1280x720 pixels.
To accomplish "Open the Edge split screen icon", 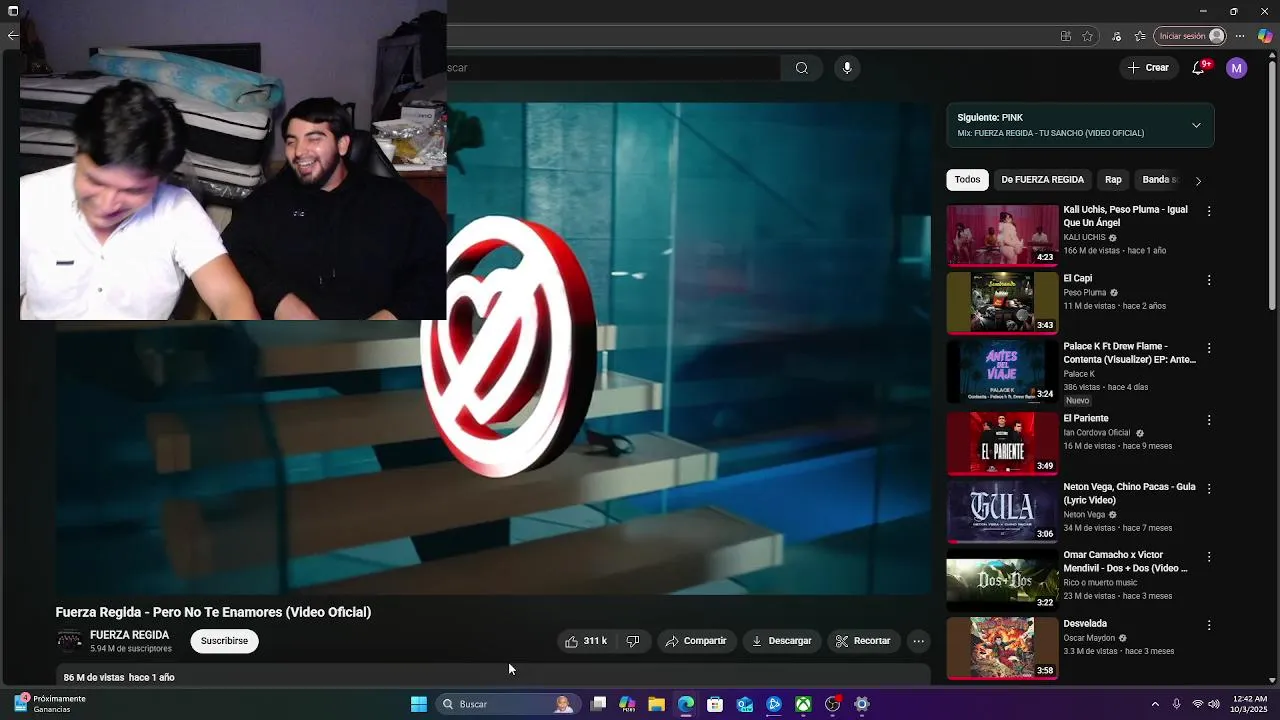I will click(1066, 36).
